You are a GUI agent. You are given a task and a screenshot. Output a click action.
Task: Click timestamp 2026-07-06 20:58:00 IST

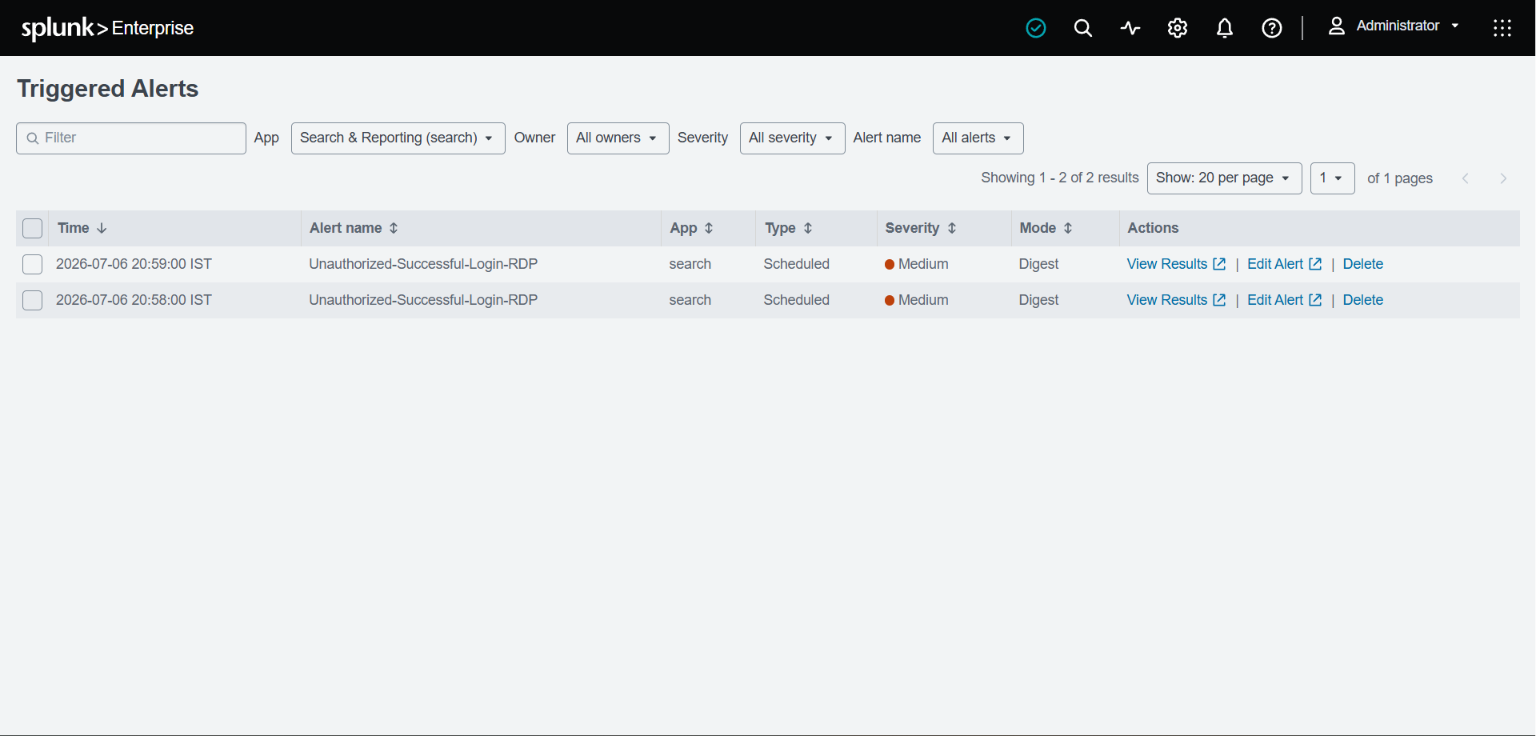coord(134,300)
